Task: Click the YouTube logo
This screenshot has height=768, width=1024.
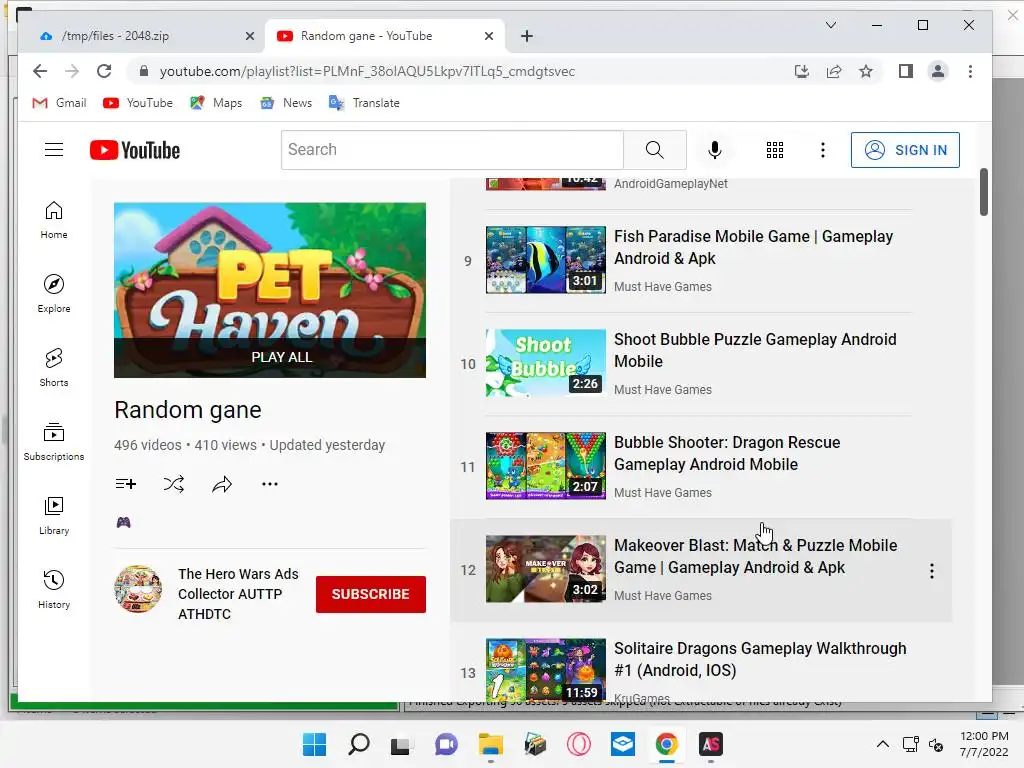Action: pyautogui.click(x=135, y=150)
